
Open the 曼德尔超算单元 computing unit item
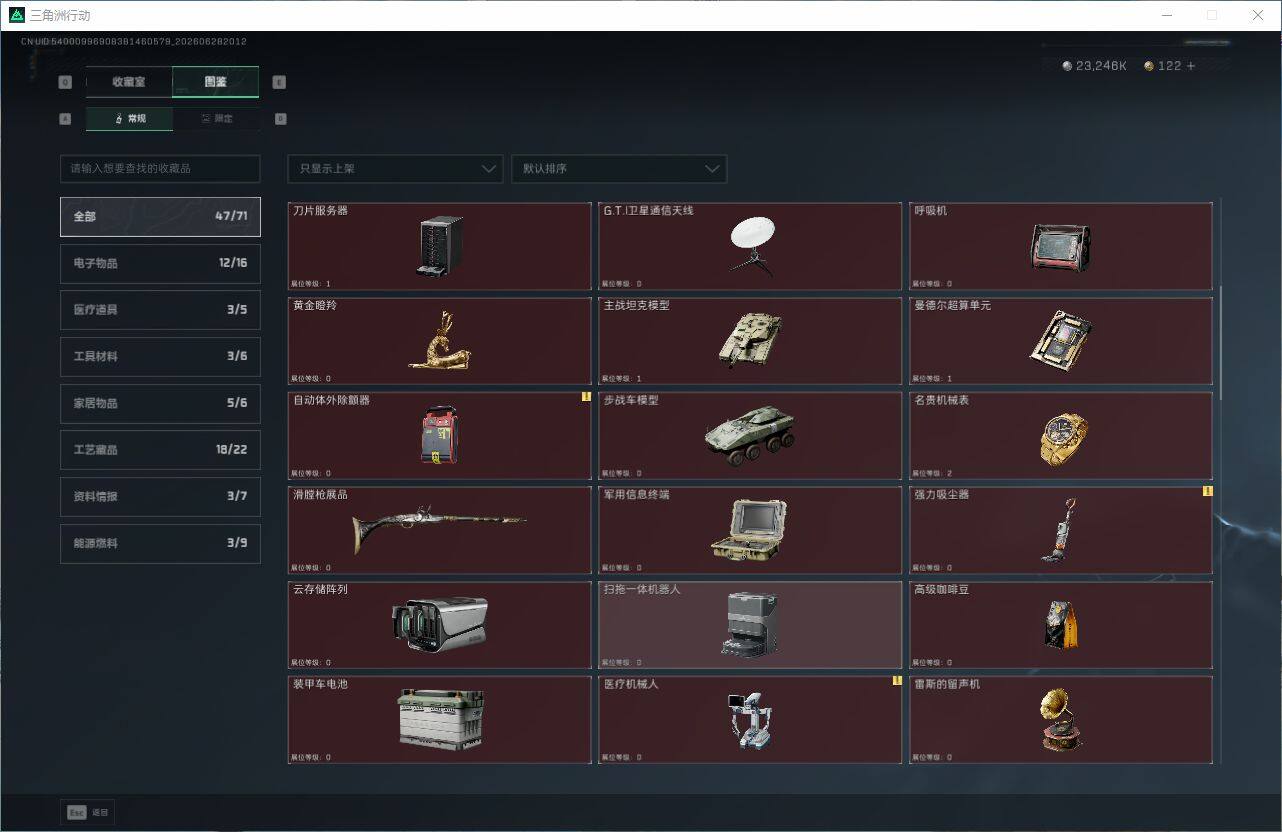(1061, 341)
